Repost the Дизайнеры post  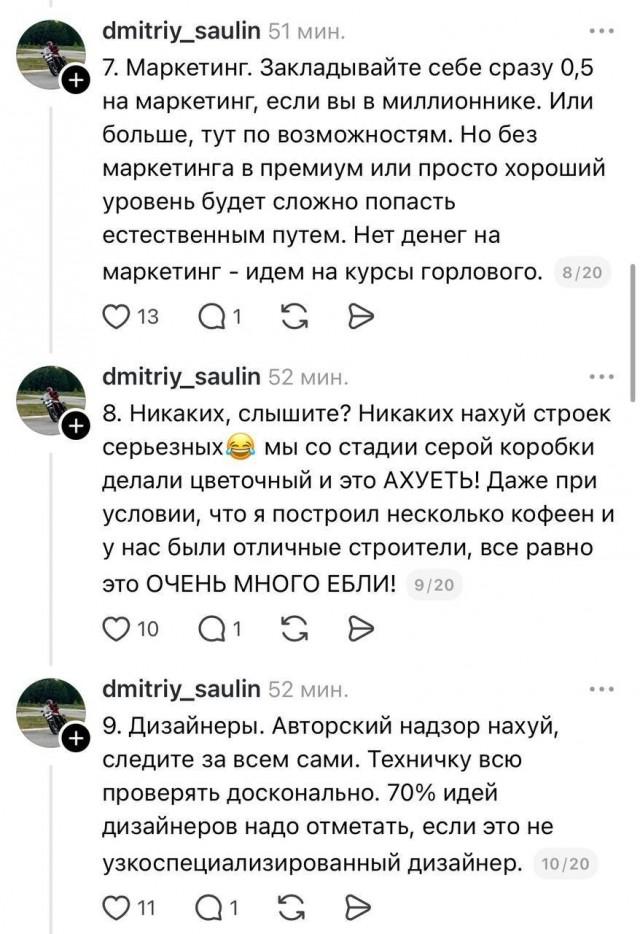295,908
